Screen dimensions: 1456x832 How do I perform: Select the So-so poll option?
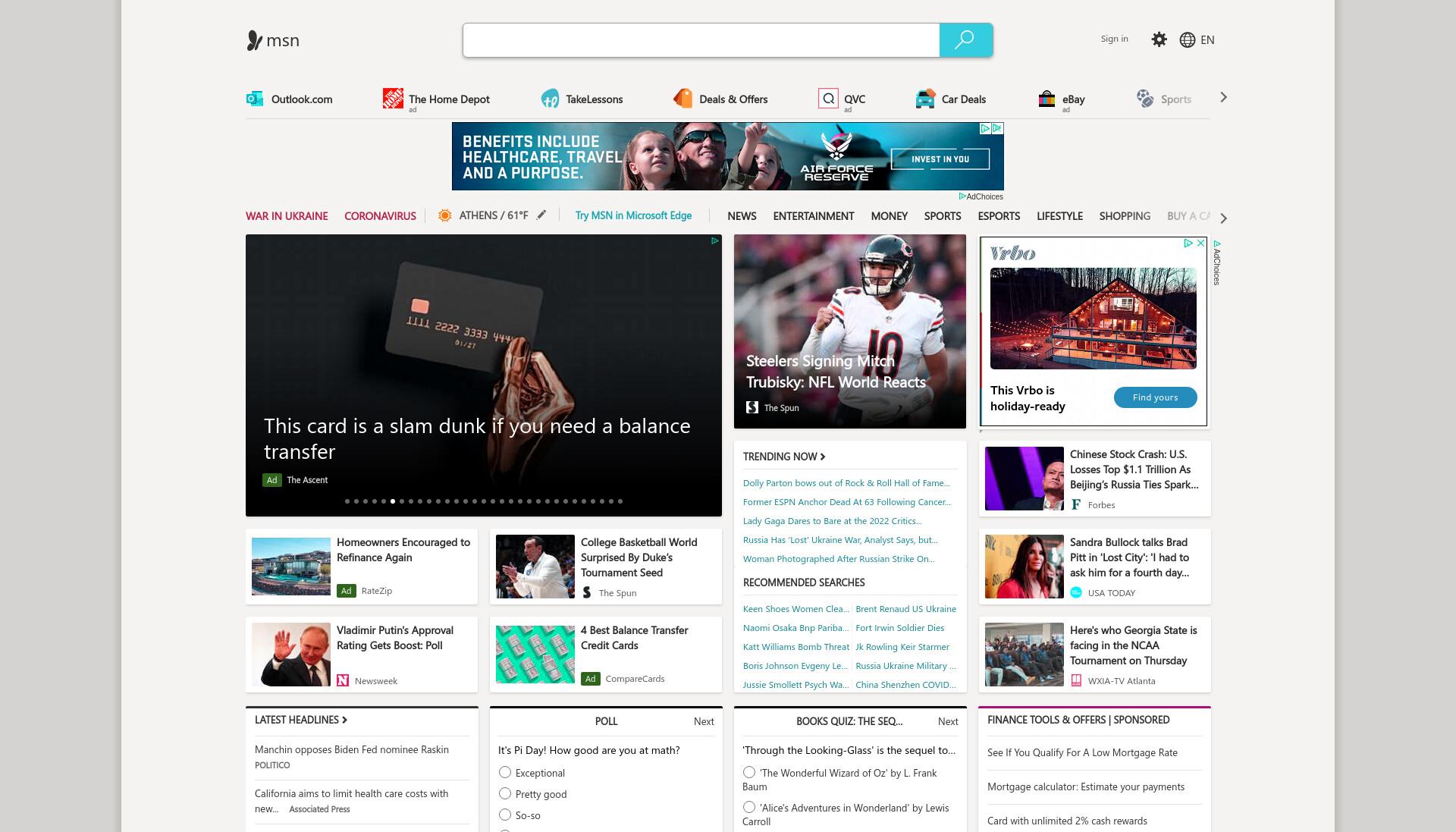[505, 815]
